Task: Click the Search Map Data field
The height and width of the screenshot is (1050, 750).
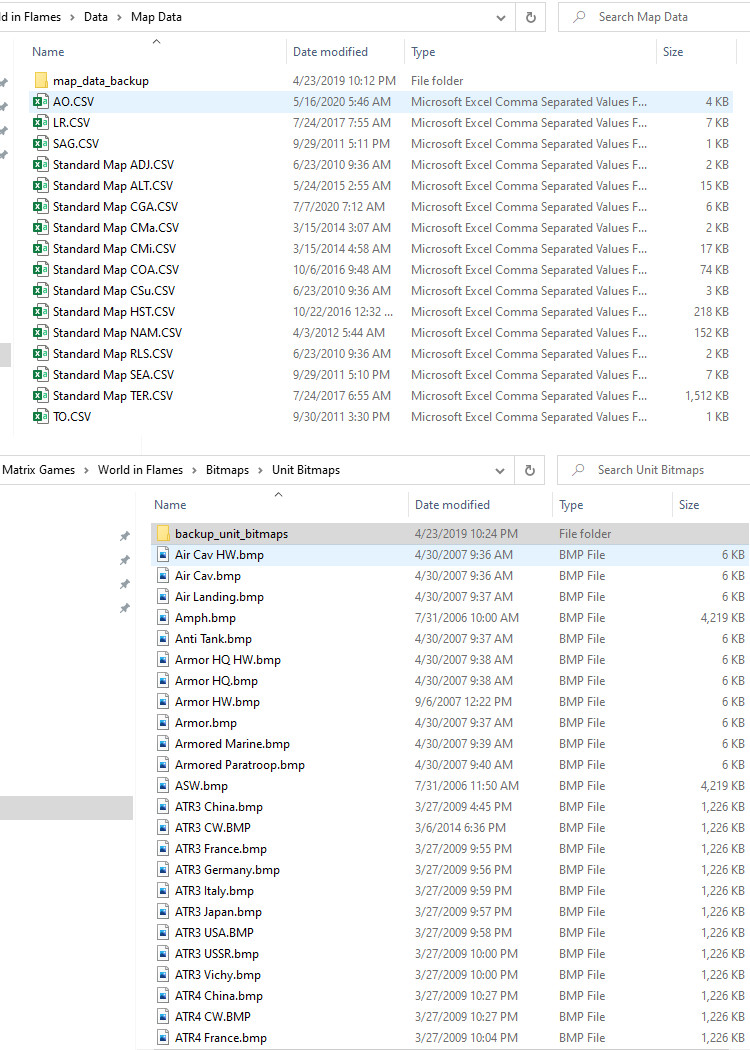Action: click(x=654, y=17)
